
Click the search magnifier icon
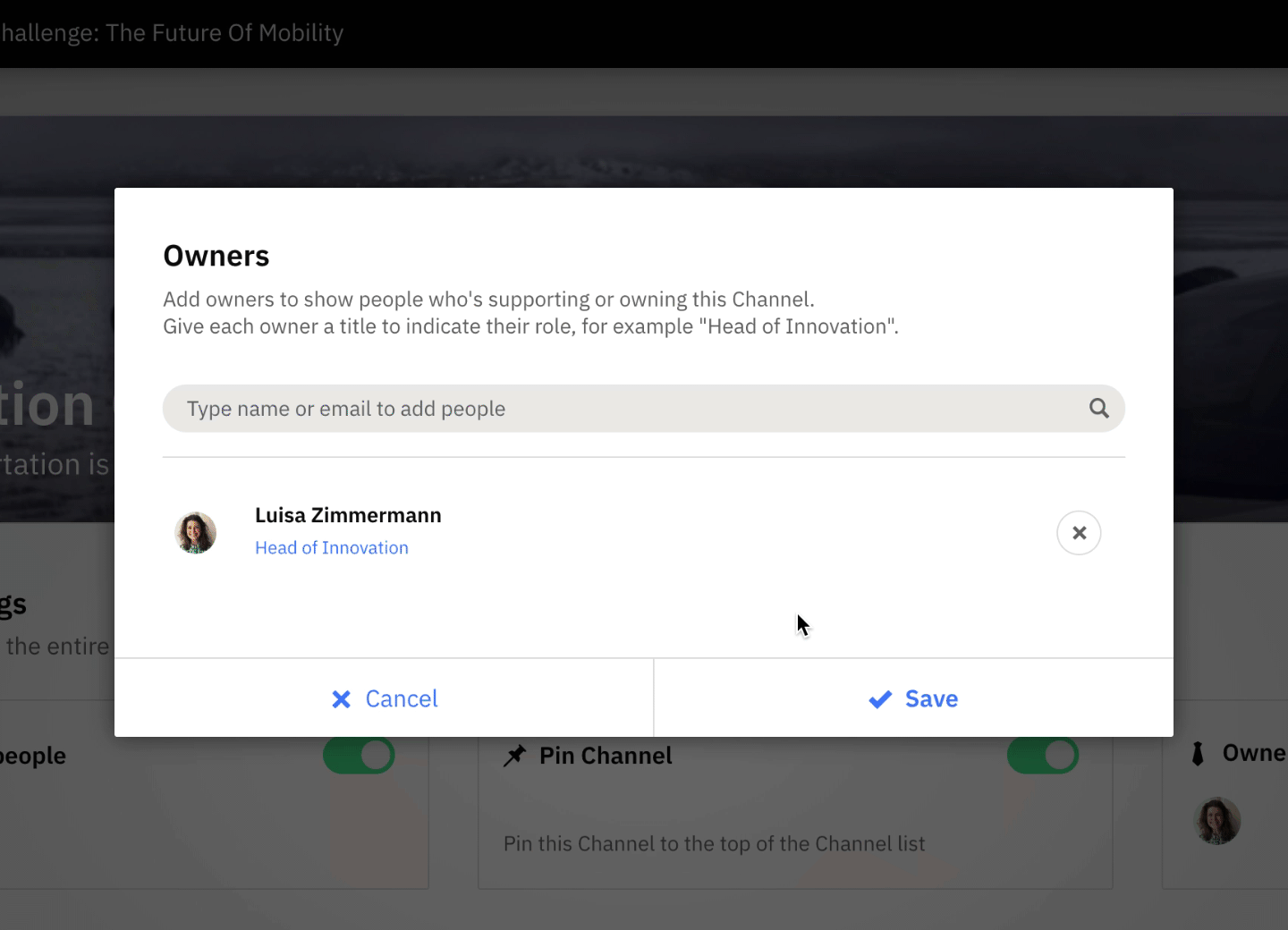[x=1099, y=409]
